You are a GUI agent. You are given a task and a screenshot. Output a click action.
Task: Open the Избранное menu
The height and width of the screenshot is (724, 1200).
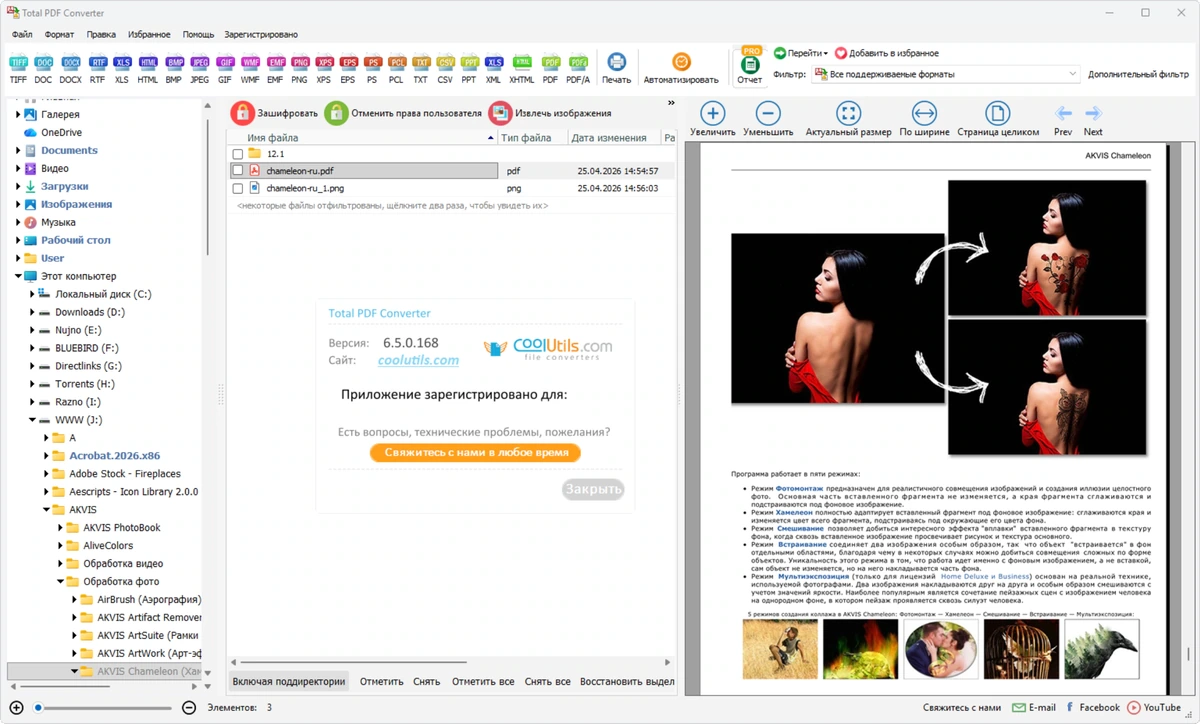coord(149,34)
